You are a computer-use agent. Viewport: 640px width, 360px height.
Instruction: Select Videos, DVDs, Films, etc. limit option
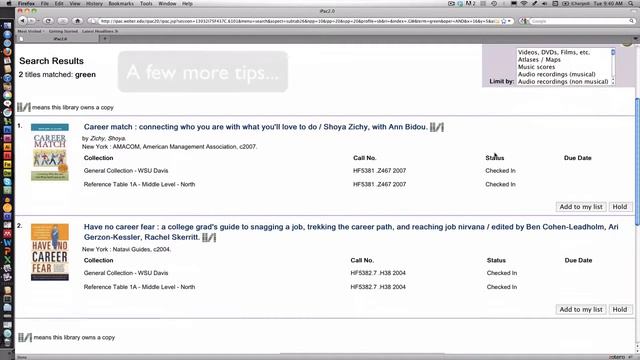(x=553, y=52)
